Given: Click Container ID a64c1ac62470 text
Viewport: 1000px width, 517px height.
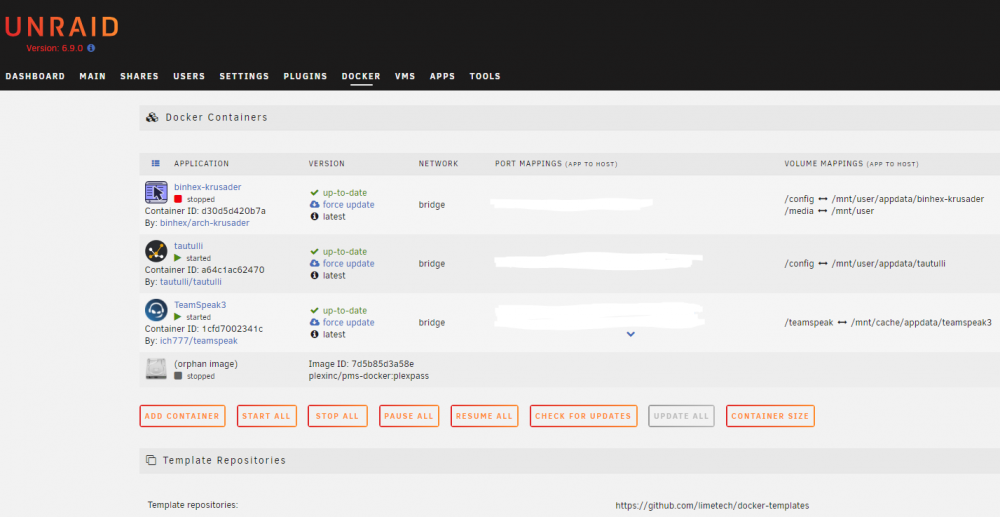Looking at the screenshot, I should coord(205,270).
